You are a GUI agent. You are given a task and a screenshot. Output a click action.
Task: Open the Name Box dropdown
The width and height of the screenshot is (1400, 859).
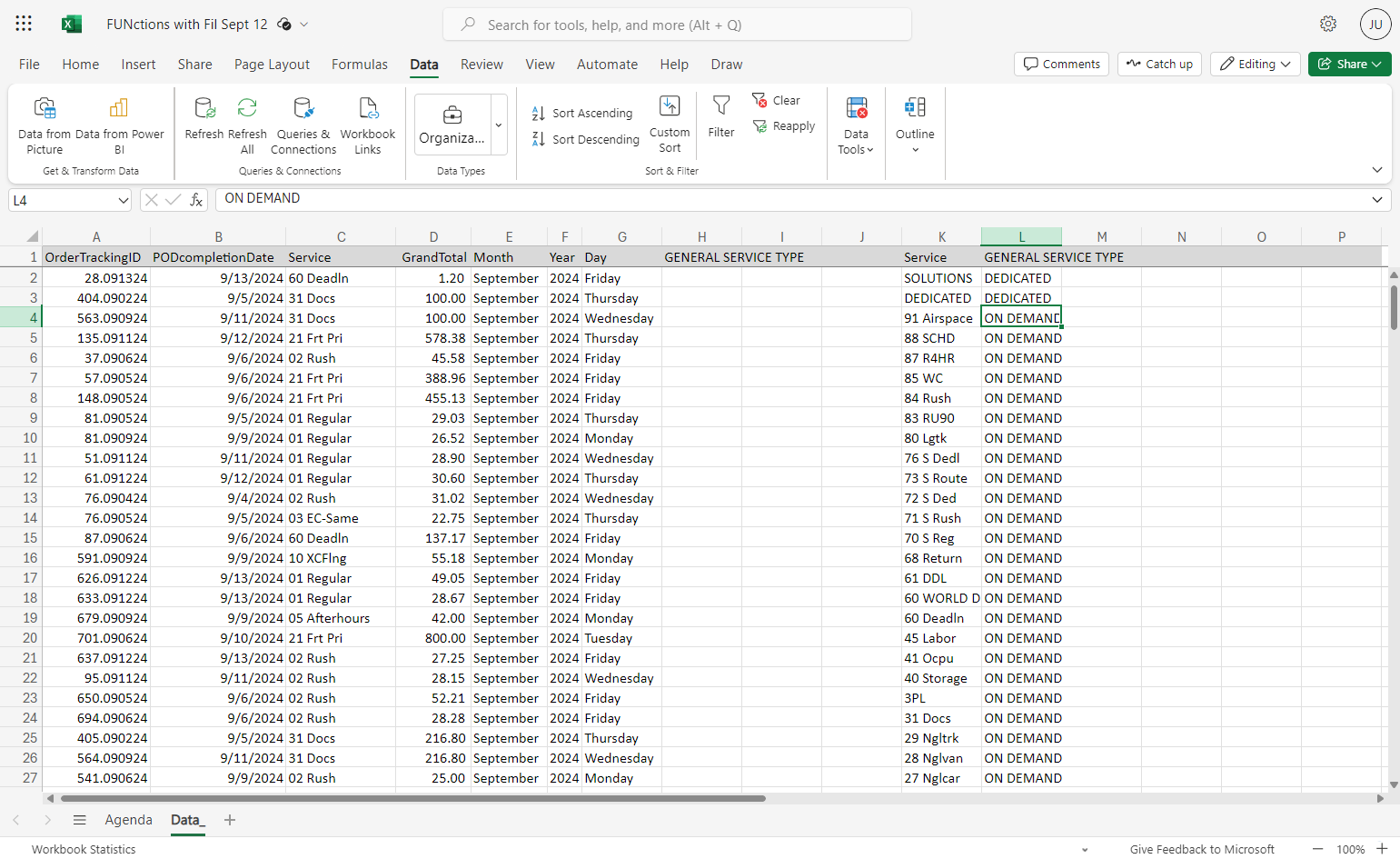pyautogui.click(x=124, y=200)
